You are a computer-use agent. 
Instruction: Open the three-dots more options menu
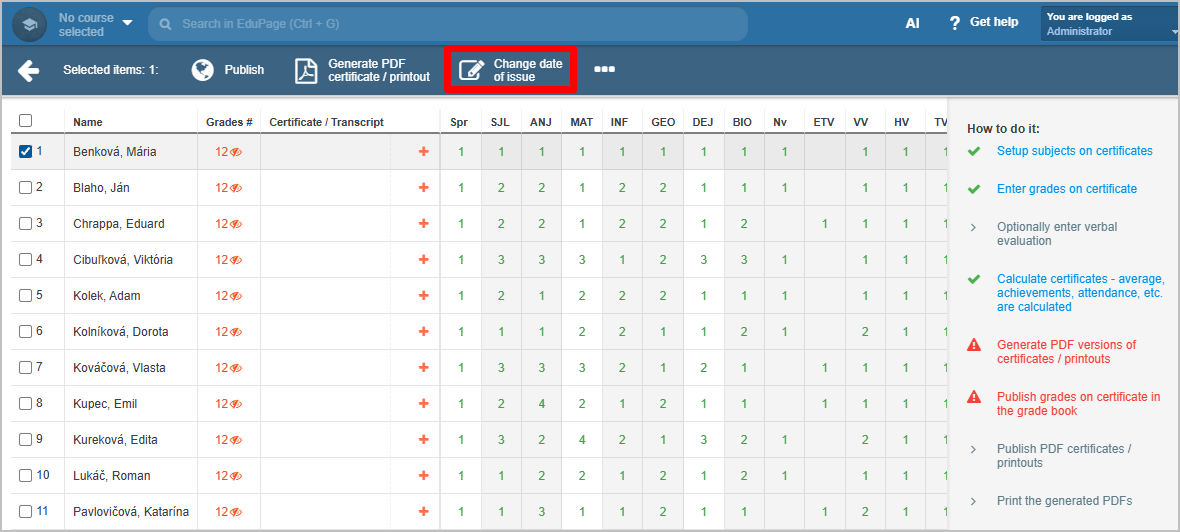tap(604, 70)
